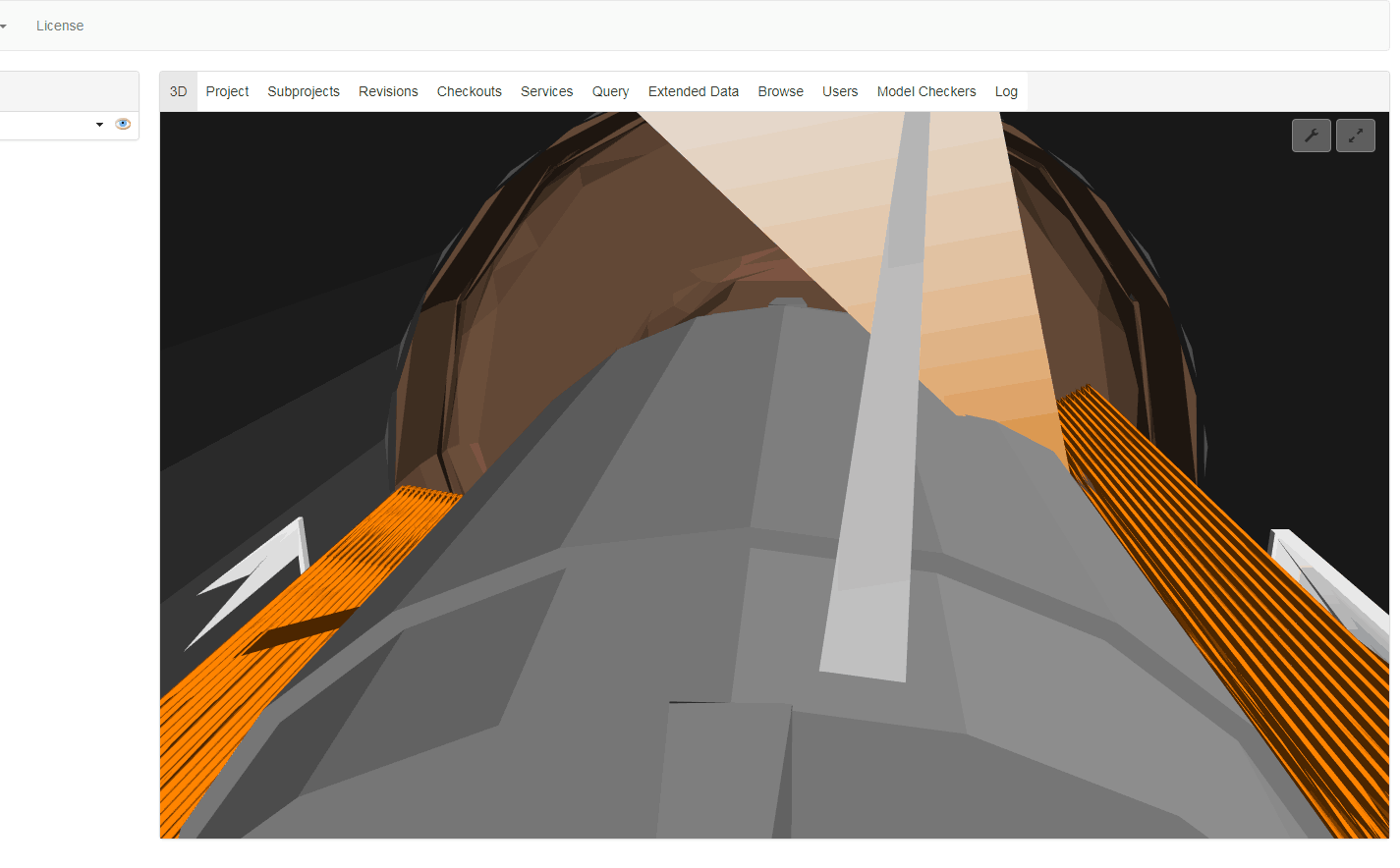Toggle fullscreen mode for the 3D viewer

[1355, 135]
